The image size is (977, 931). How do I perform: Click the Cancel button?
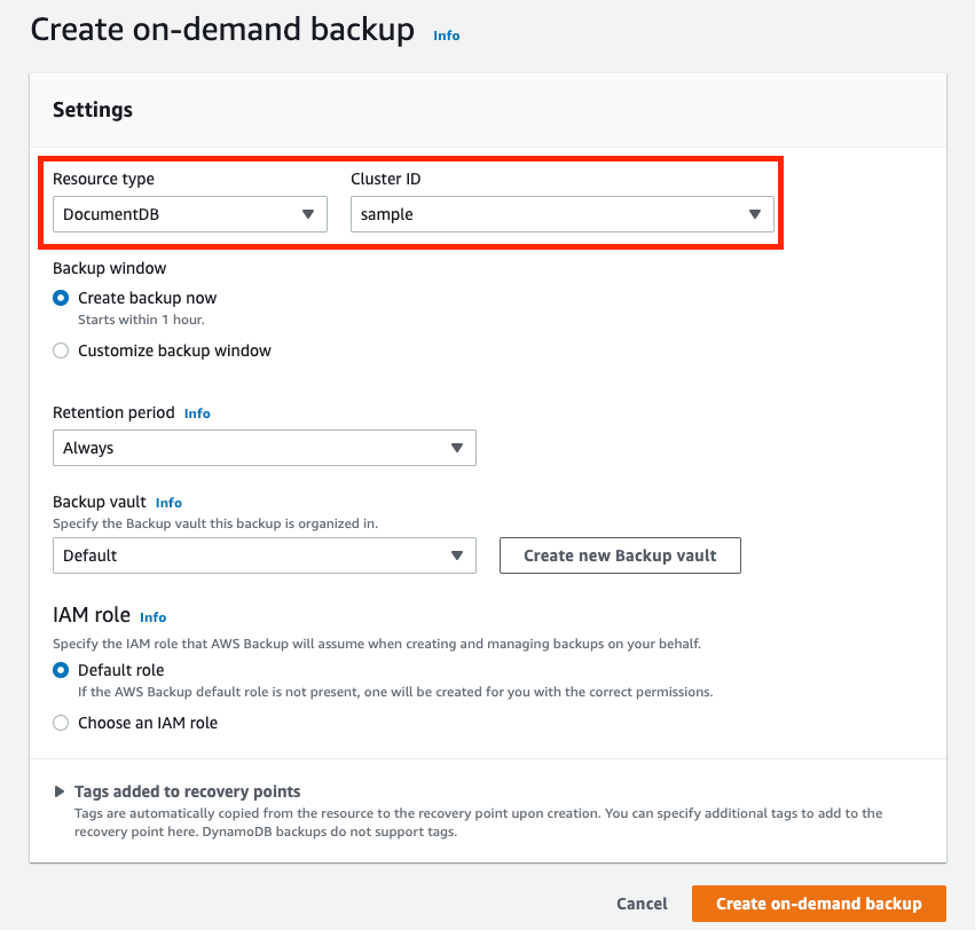click(x=641, y=903)
